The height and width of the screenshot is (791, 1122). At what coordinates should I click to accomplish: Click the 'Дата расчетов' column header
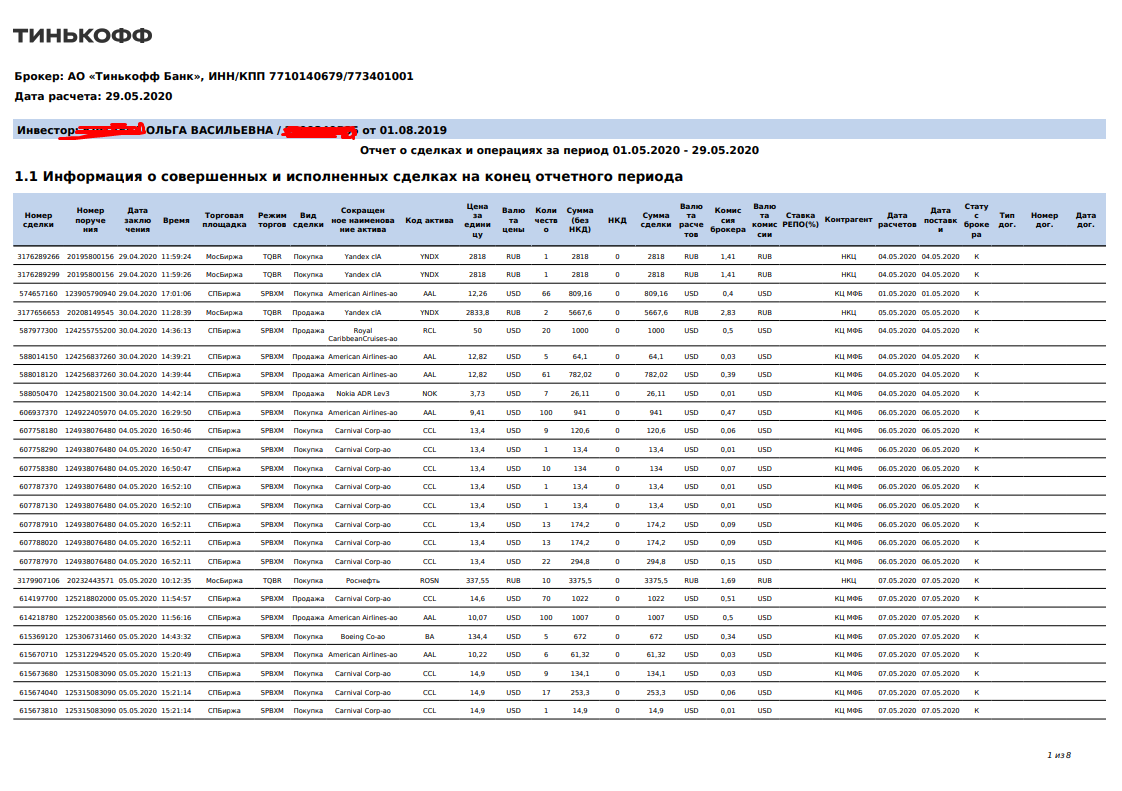tap(897, 220)
